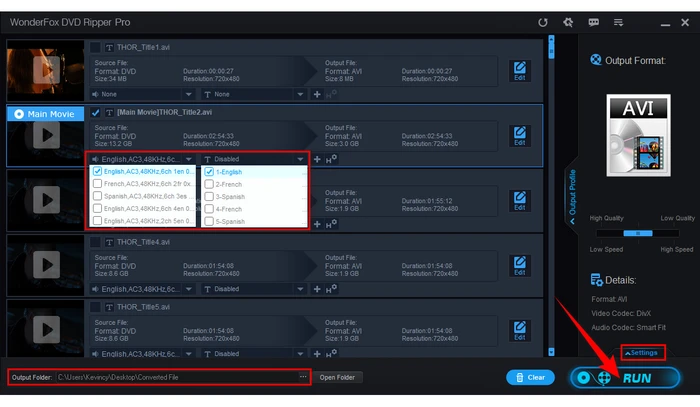The height and width of the screenshot is (407, 700).
Task: Select the Main Movie radio button
Action: click(19, 114)
